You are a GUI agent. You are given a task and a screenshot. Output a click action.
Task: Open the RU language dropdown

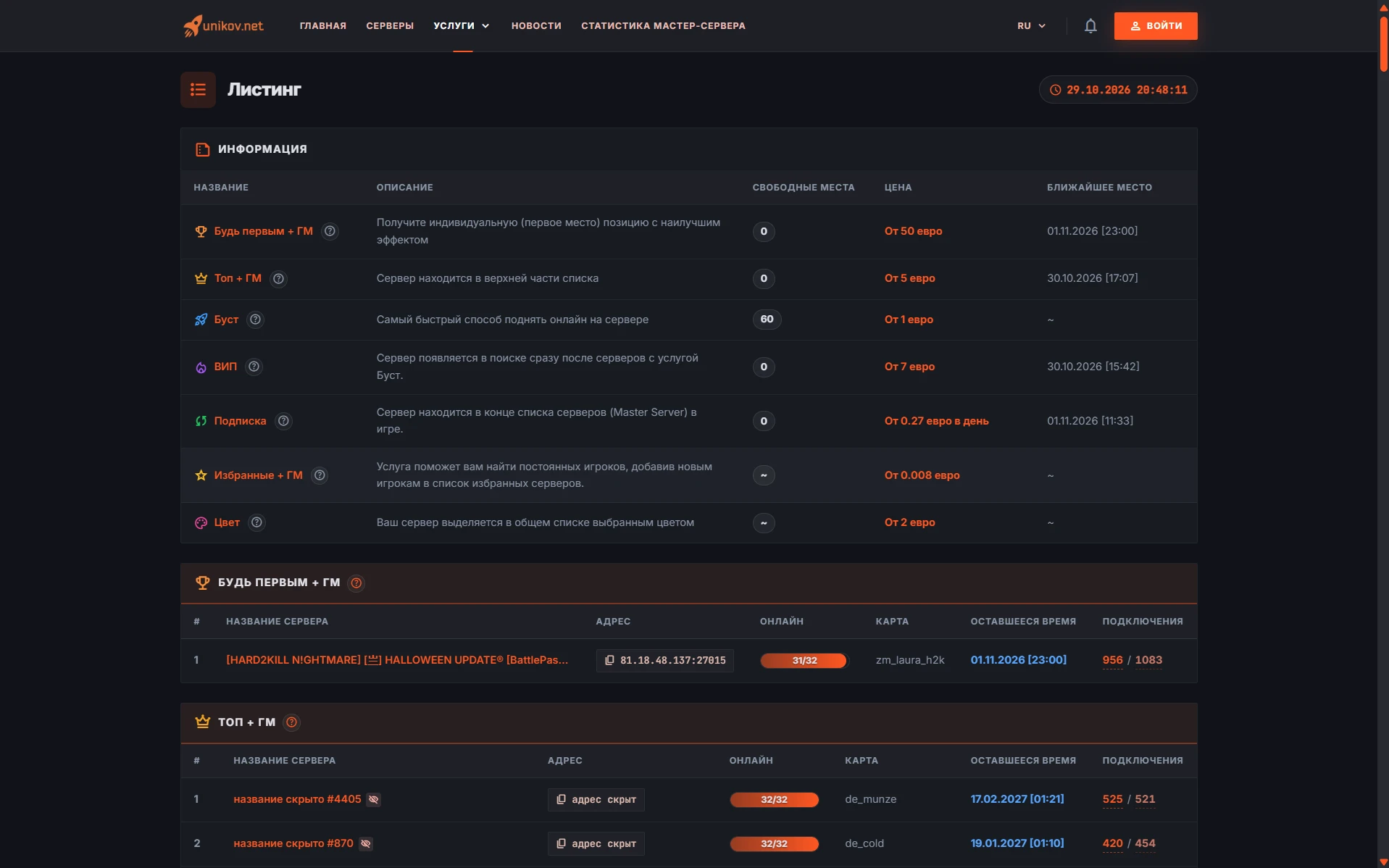coord(1031,26)
